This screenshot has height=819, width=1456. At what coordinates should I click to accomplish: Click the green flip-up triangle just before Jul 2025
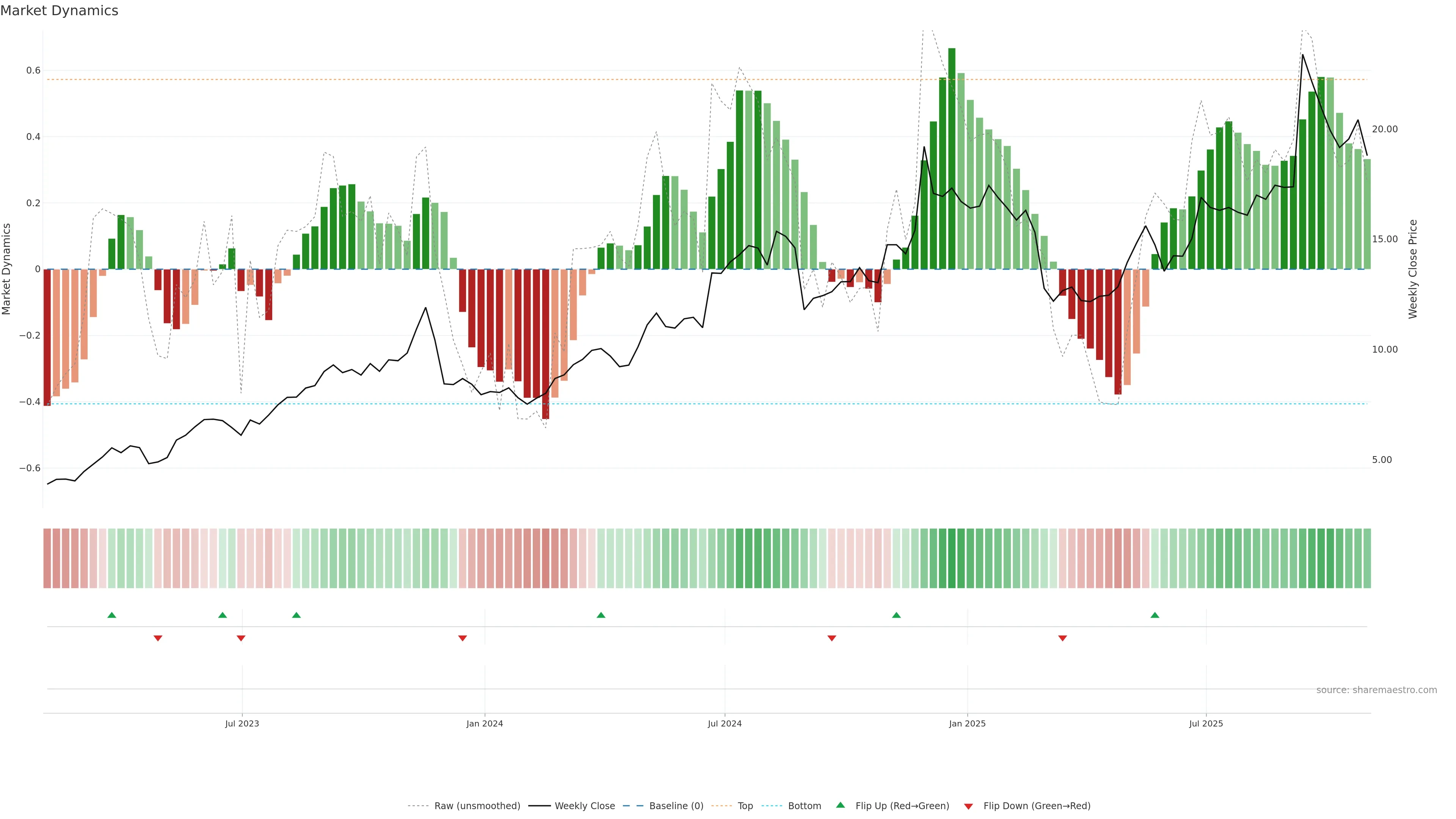[x=1155, y=615]
